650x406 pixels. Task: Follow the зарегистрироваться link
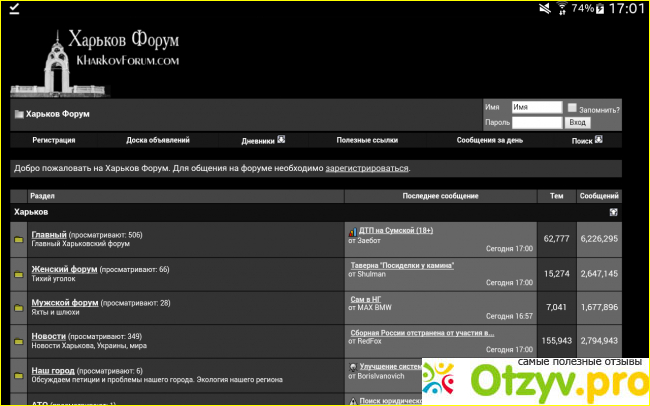click(367, 168)
